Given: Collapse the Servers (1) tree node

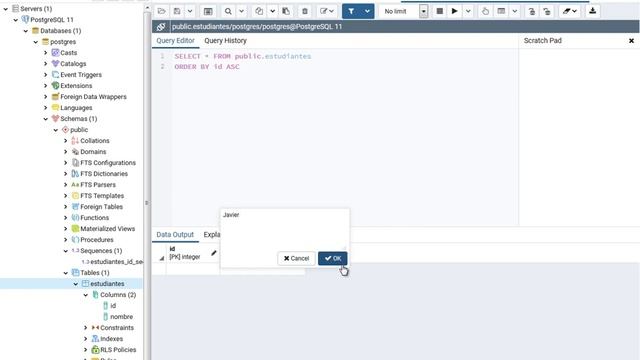Looking at the screenshot, I should pyautogui.click(x=6, y=9).
